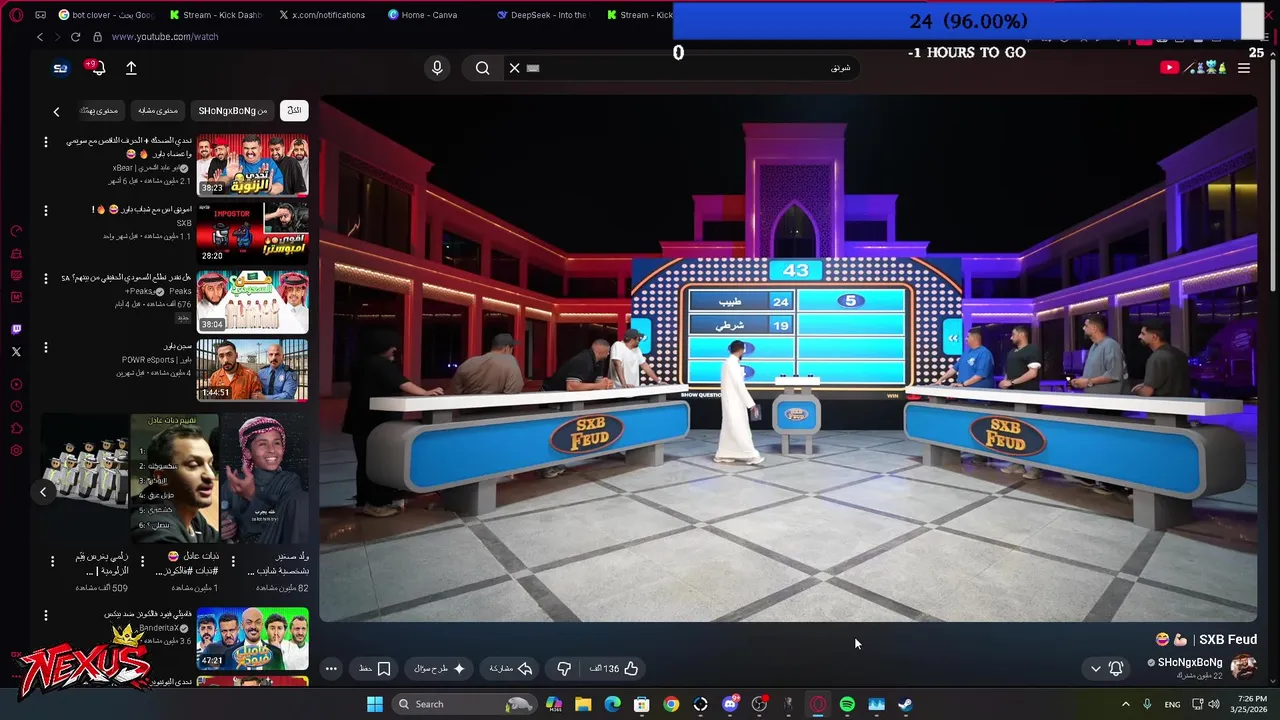Click the SXB Feud video player
The height and width of the screenshot is (720, 1280).
click(788, 358)
